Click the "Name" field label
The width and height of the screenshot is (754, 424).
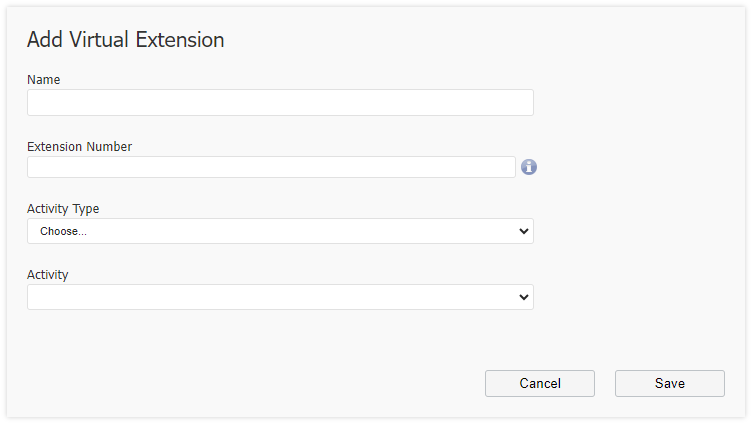click(x=44, y=79)
